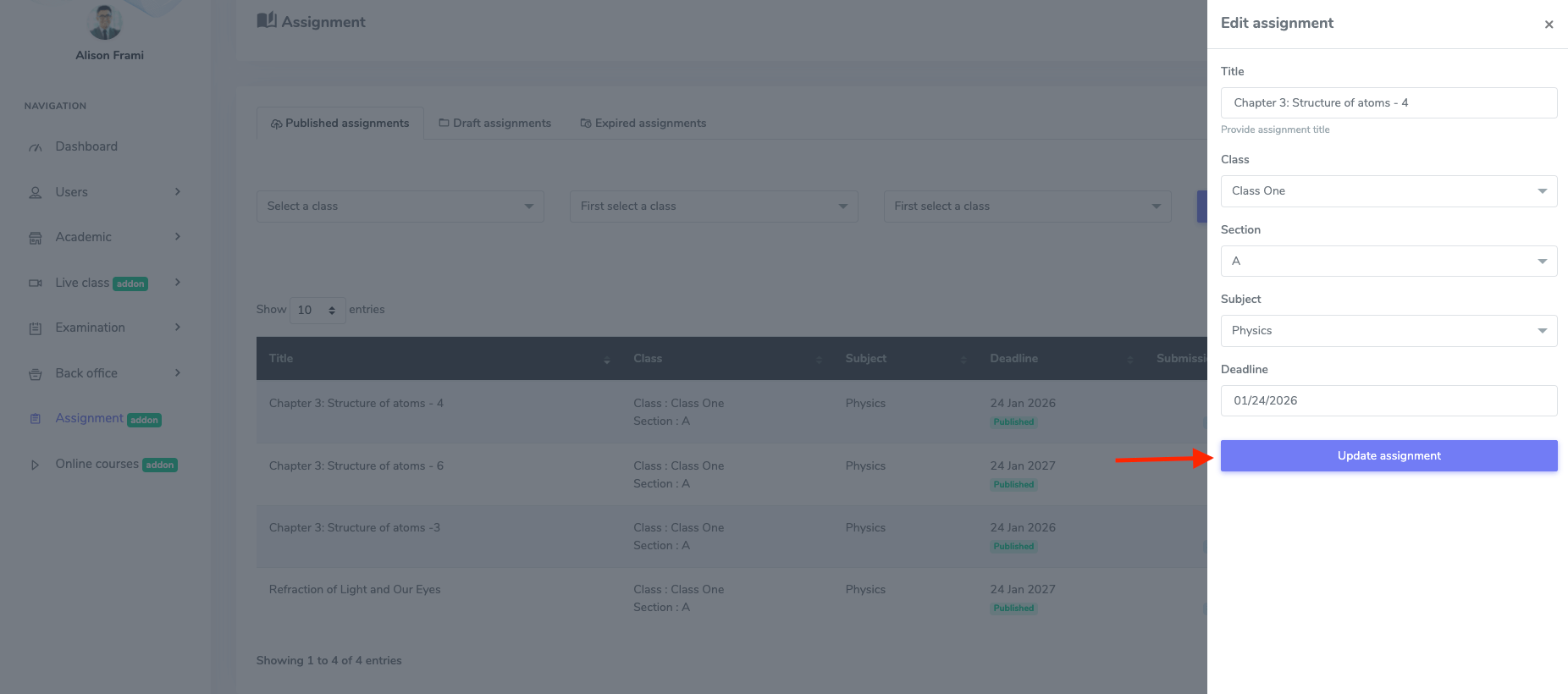Click the assignment Title input field
Image resolution: width=1568 pixels, height=694 pixels.
coord(1389,103)
